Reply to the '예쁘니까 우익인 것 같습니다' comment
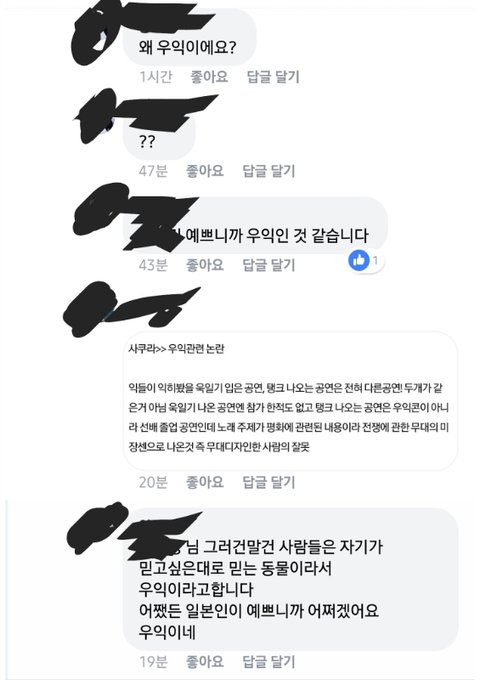 click(269, 265)
